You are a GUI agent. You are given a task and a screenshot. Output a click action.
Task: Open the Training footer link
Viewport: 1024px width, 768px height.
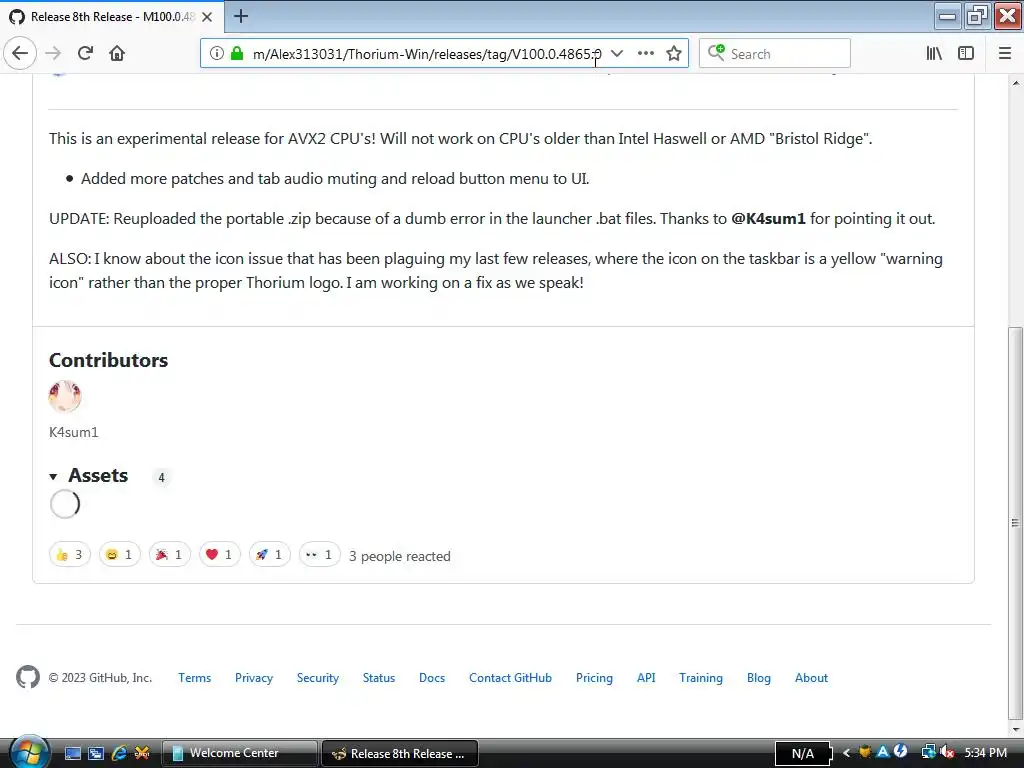701,678
